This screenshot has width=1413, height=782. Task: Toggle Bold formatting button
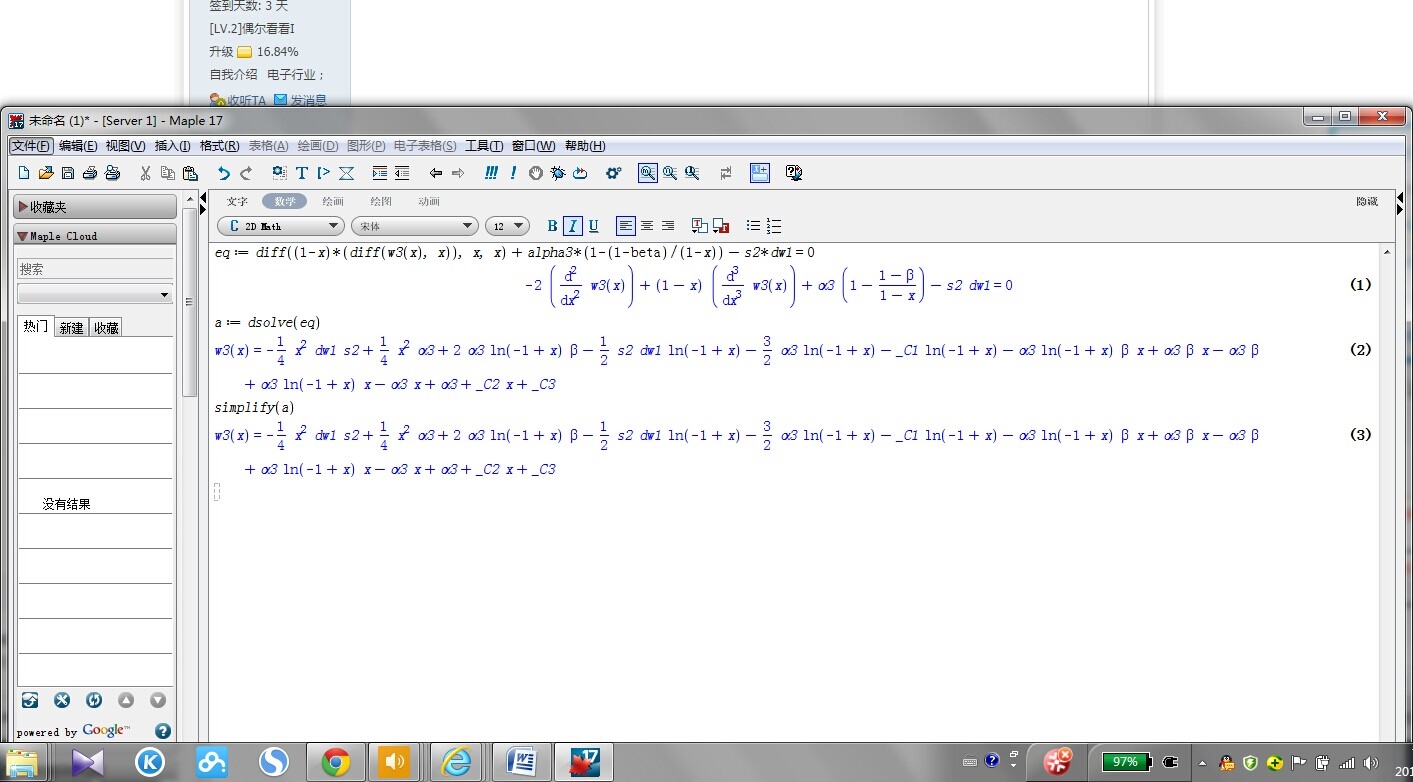tap(552, 226)
